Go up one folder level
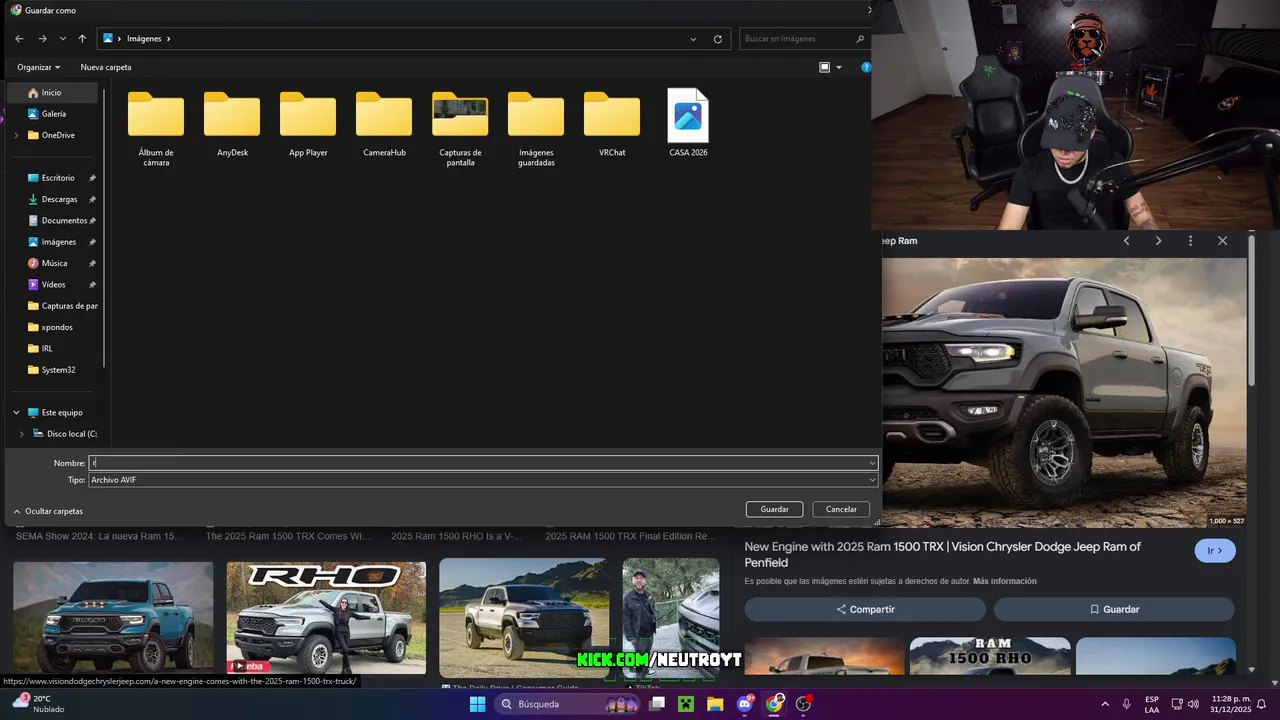Viewport: 1280px width, 720px height. point(82,39)
